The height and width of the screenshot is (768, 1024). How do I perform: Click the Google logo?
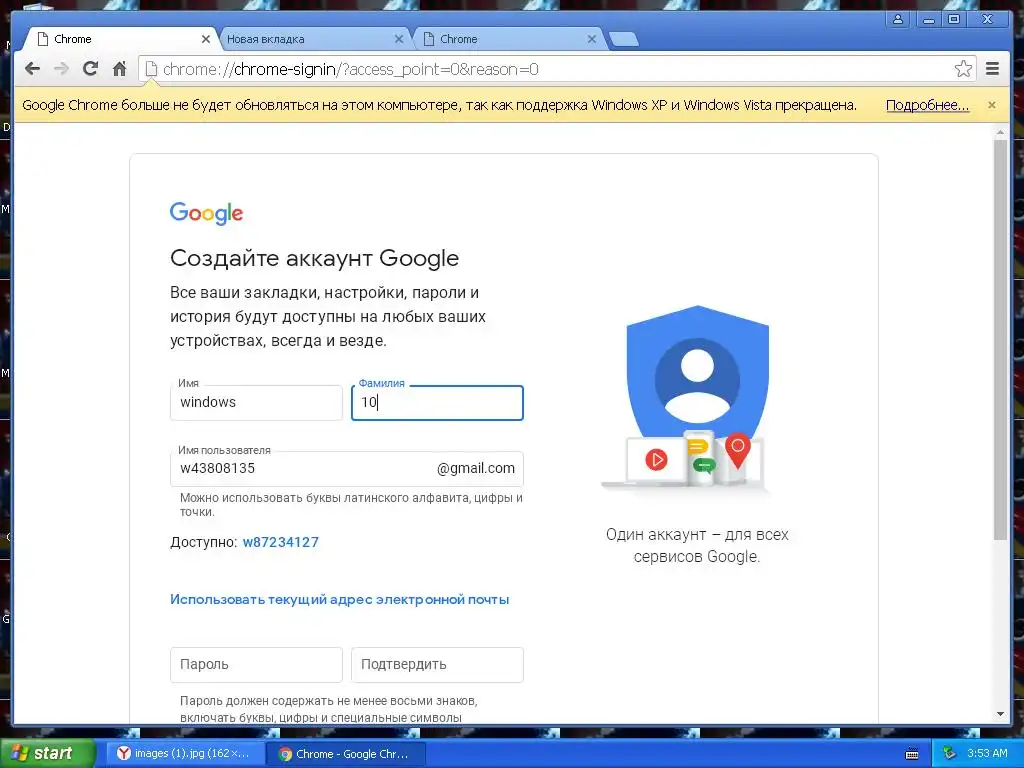click(206, 214)
